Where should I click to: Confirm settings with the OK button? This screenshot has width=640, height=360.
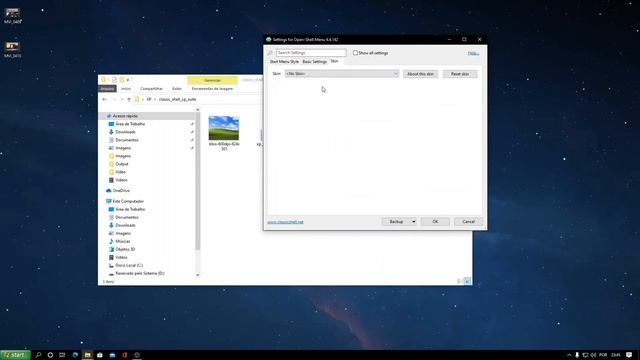click(x=435, y=222)
